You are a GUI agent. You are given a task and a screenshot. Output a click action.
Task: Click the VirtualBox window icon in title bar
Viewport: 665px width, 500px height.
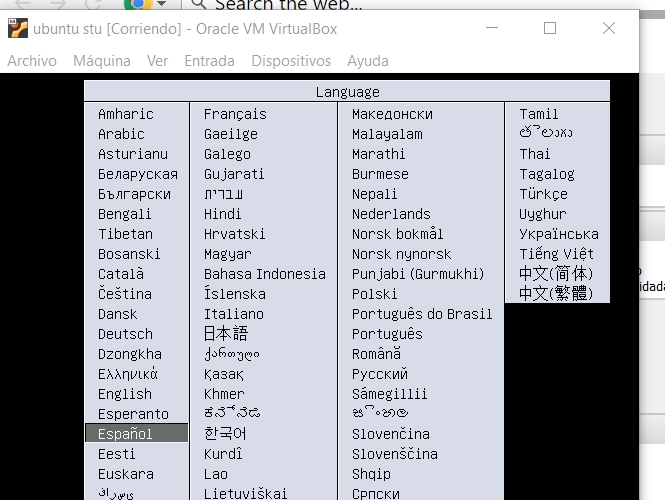click(18, 28)
